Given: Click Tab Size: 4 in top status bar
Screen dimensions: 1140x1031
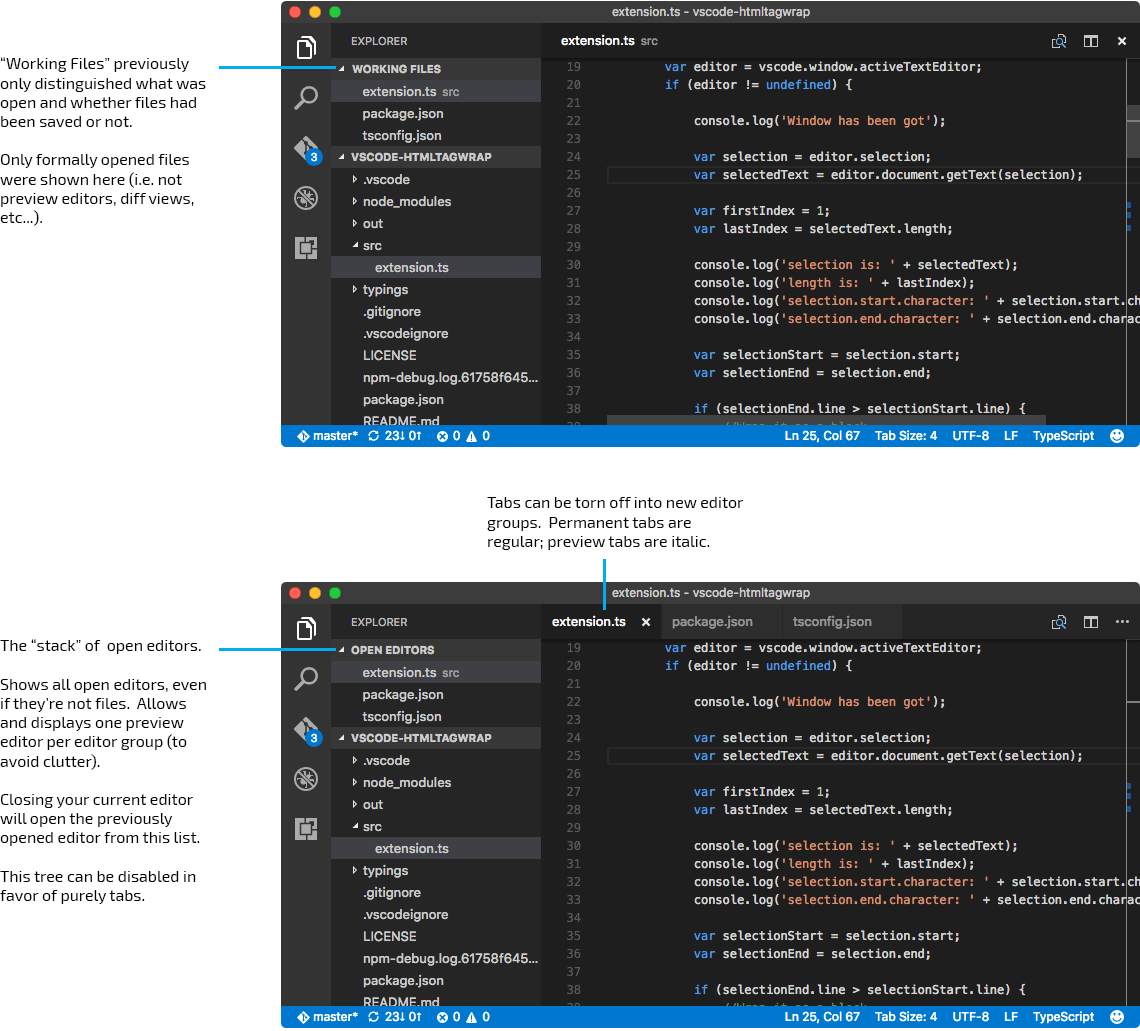Looking at the screenshot, I should (905, 436).
